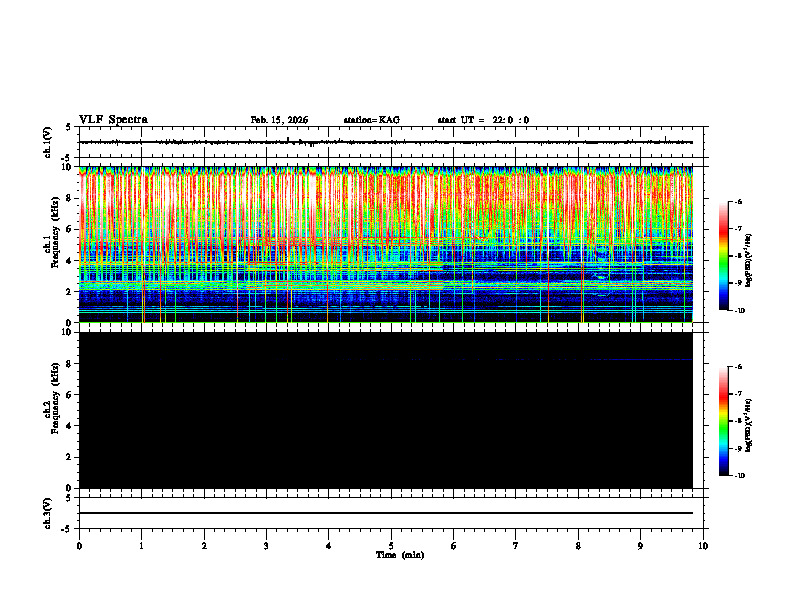Click the time axis tick label '10'
The width and height of the screenshot is (792, 612).
coord(703,546)
